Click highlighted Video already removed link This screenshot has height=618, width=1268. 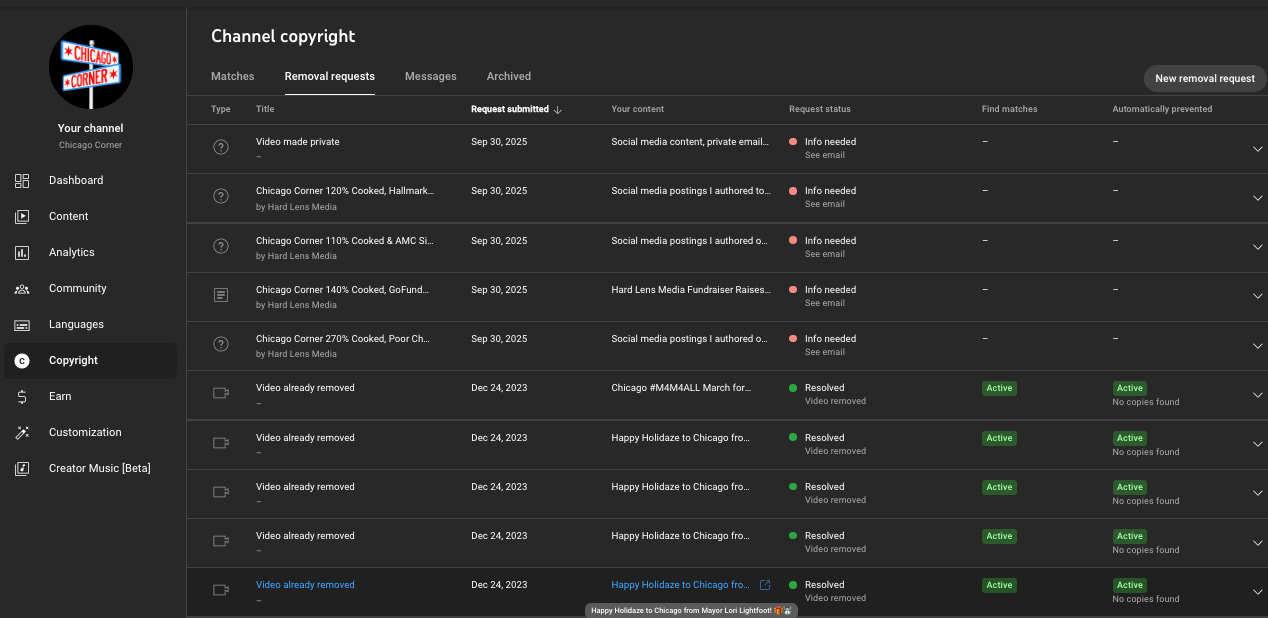click(x=305, y=585)
